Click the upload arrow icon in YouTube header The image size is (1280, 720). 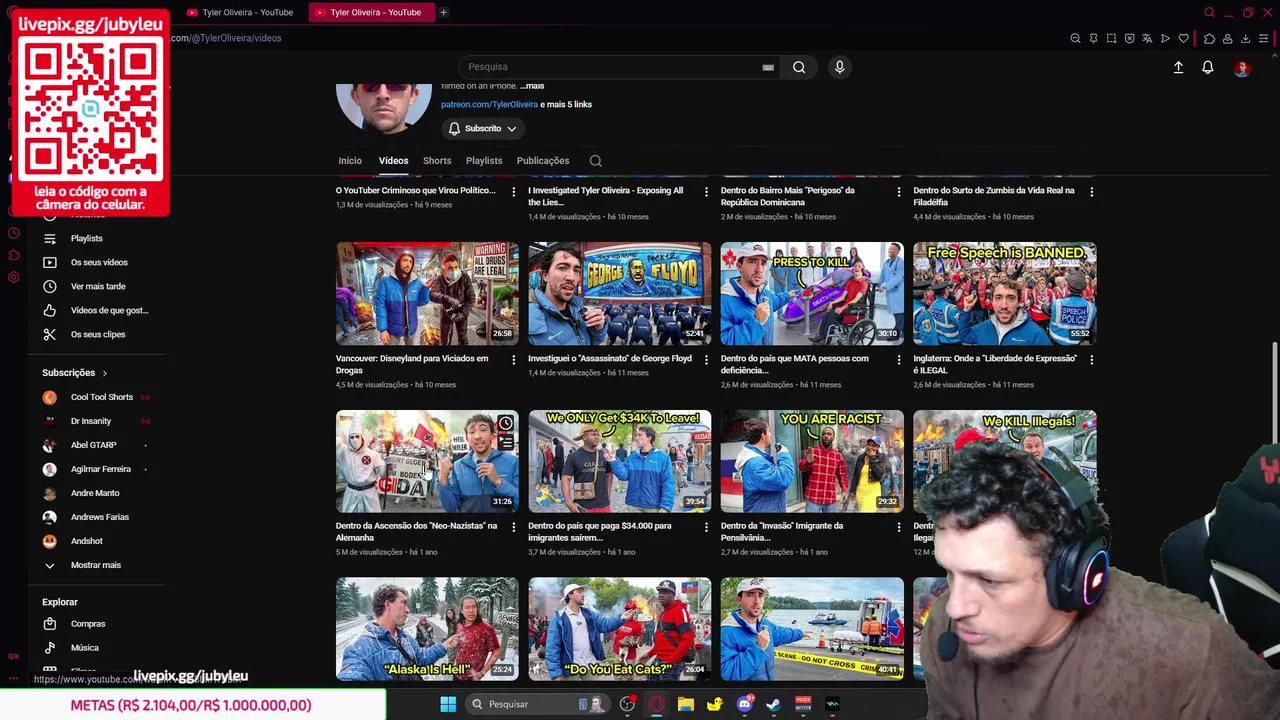1178,67
